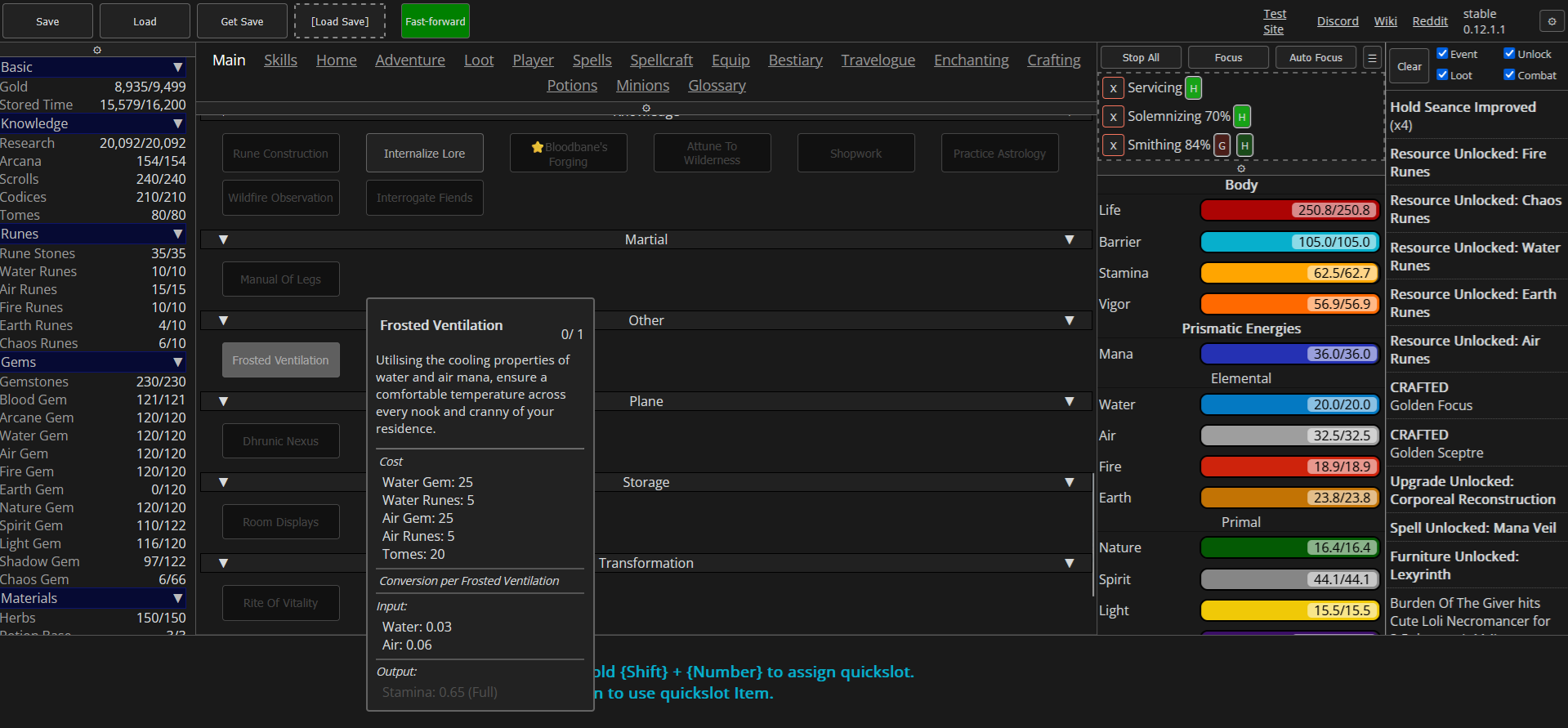Toggle the Combat log filter checkbox
The image size is (1568, 728).
click(1510, 75)
